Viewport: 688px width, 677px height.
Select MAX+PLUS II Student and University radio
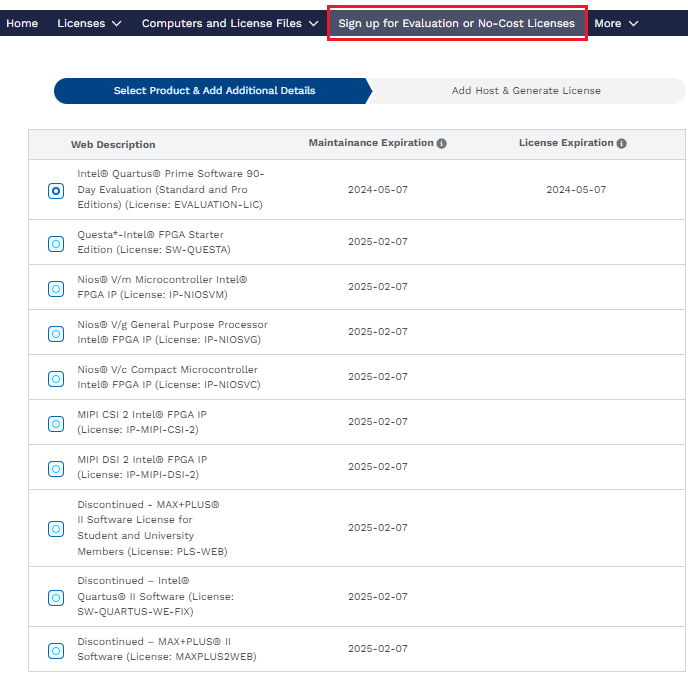[x=56, y=529]
